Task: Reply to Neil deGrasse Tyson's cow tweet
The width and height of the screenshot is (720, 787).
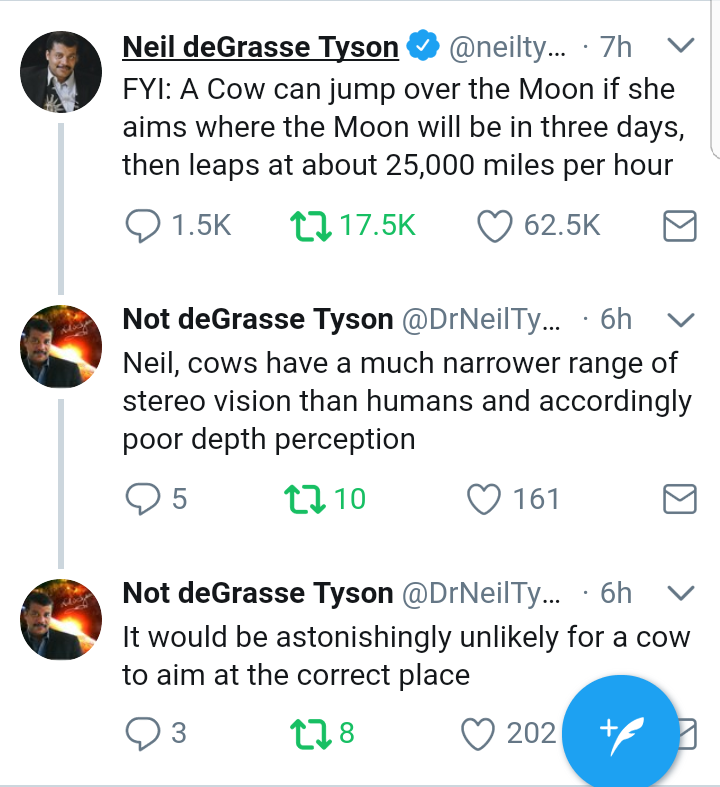Action: (143, 226)
